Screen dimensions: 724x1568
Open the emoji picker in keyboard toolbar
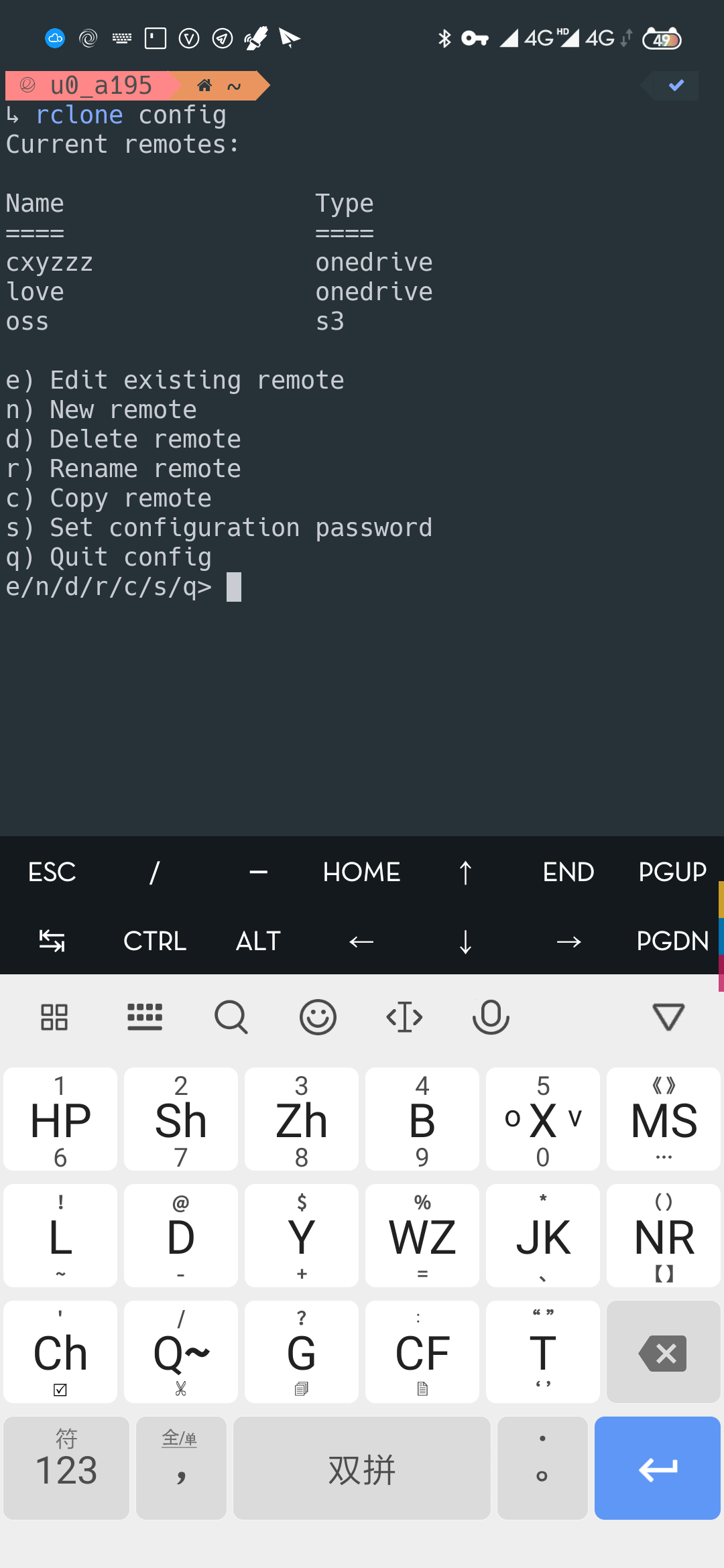[x=318, y=1017]
